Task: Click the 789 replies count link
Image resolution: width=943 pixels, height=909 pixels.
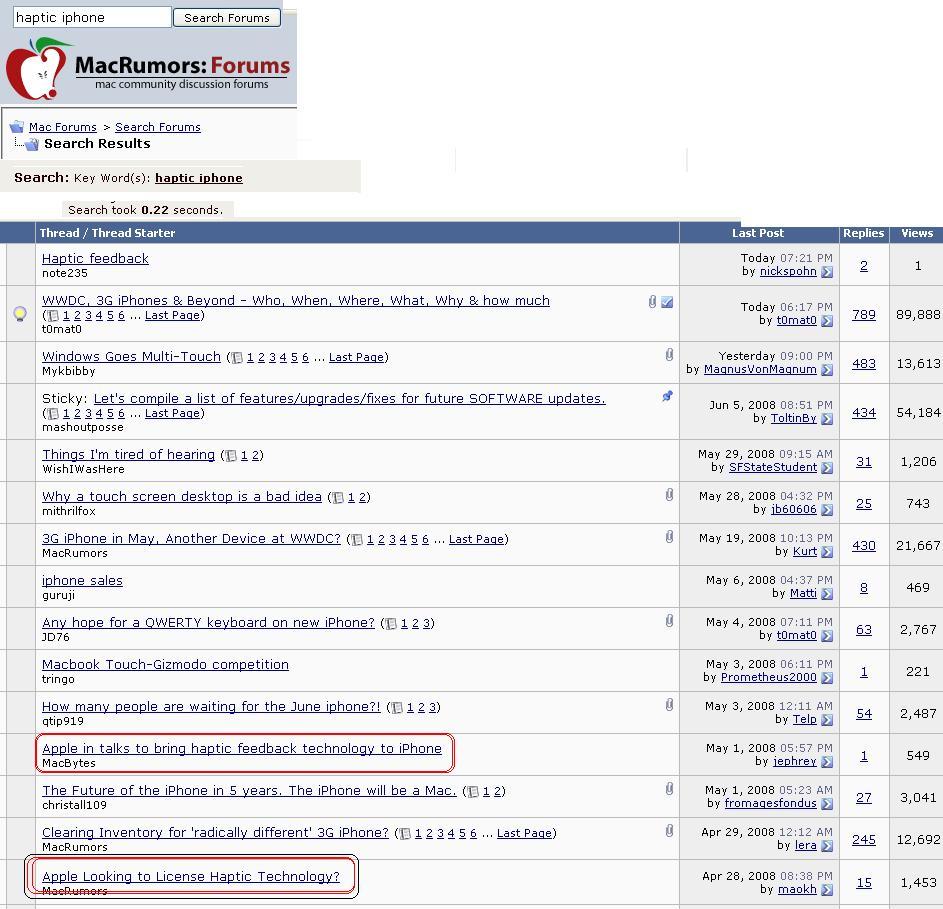Action: pyautogui.click(x=864, y=315)
